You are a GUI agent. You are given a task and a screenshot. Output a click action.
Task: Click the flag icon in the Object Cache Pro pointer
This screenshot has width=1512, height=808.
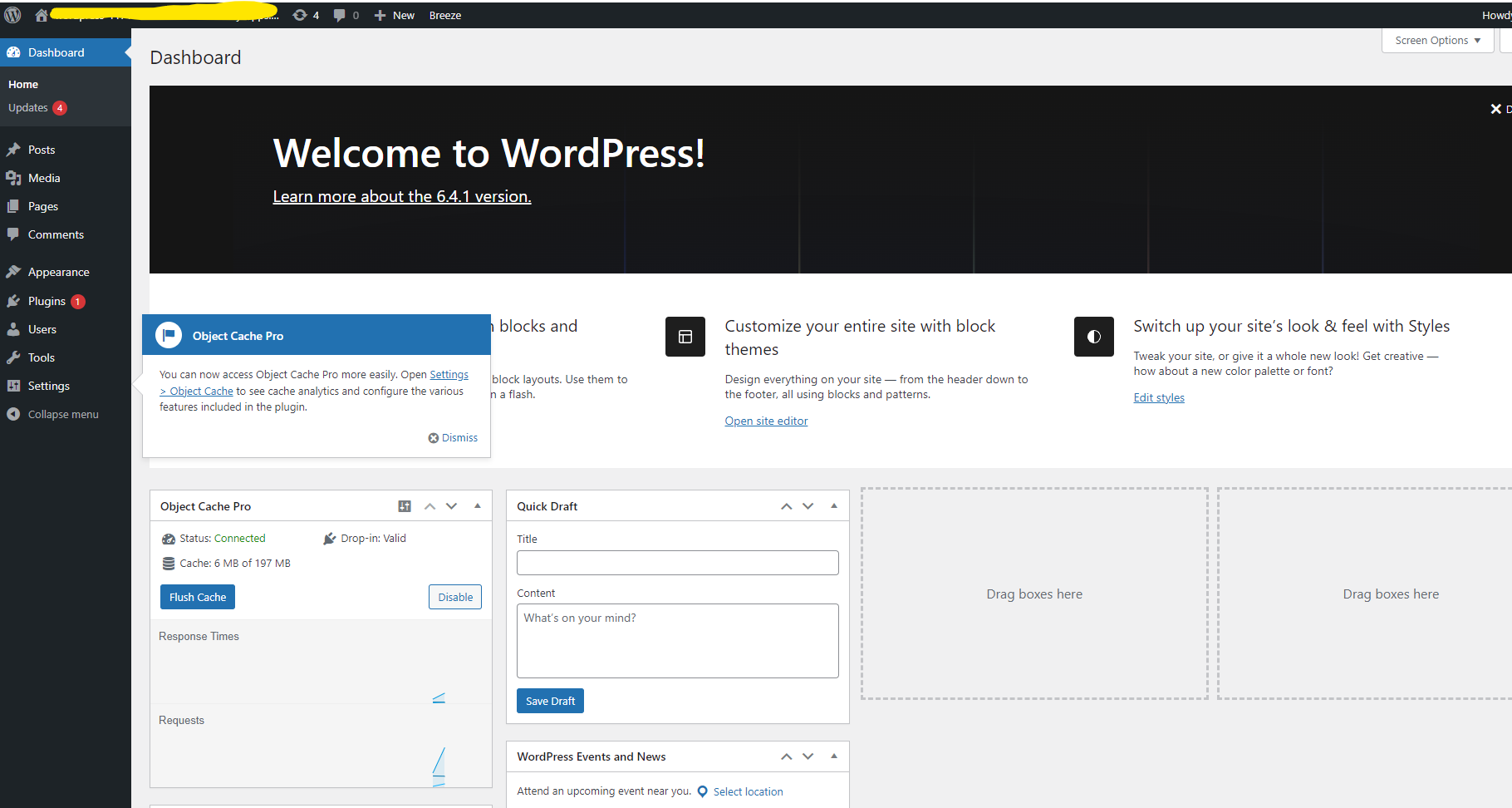click(169, 335)
